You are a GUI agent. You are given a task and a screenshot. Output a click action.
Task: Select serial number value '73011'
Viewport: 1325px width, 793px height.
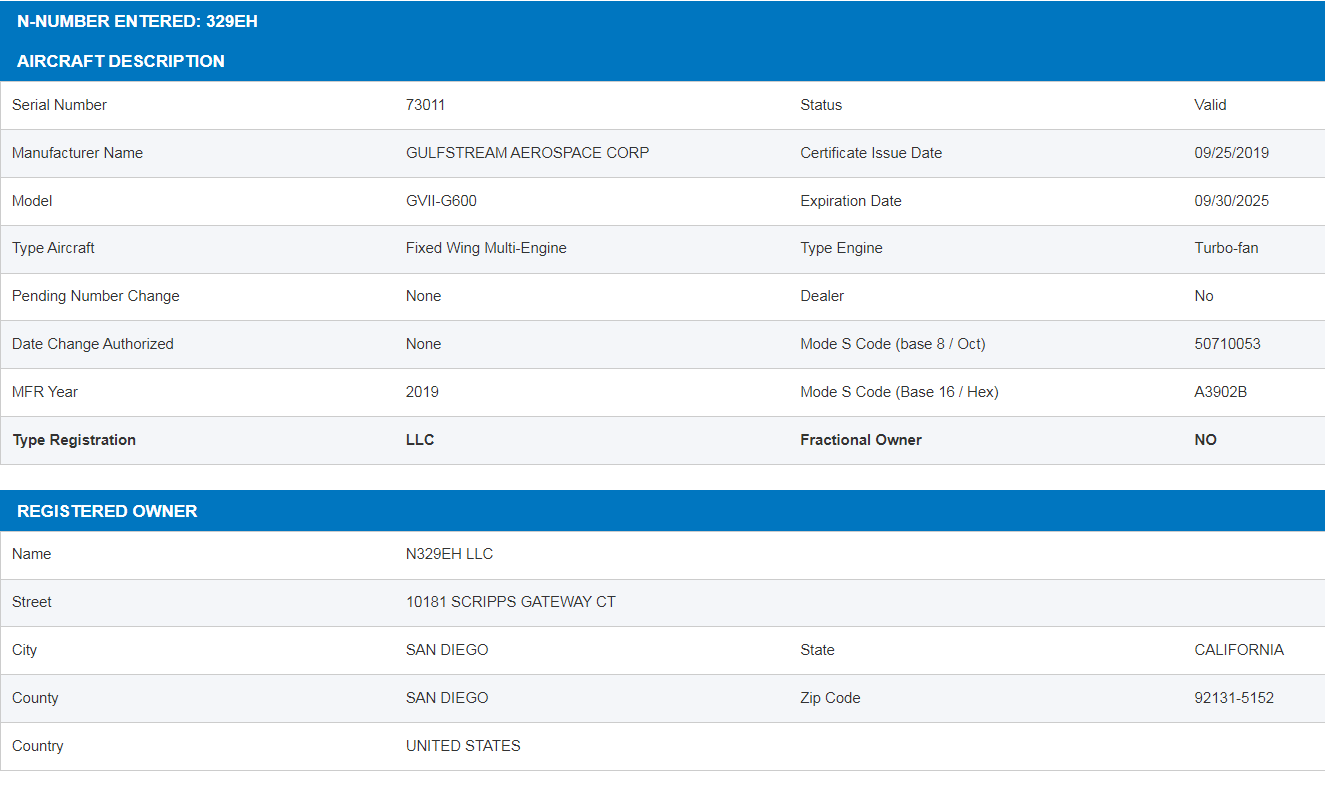[x=425, y=105]
